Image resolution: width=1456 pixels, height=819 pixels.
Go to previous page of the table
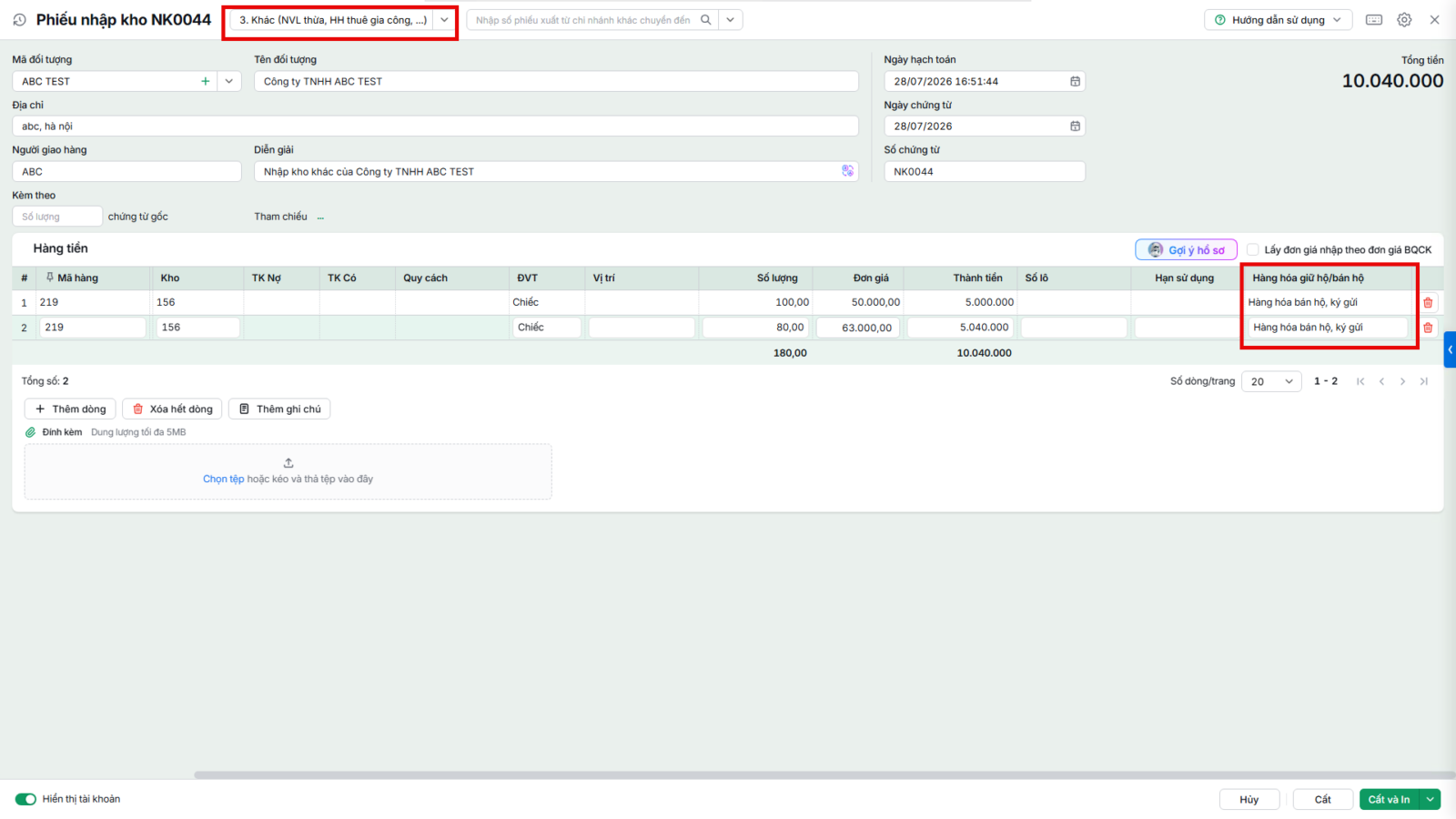[x=1381, y=381]
